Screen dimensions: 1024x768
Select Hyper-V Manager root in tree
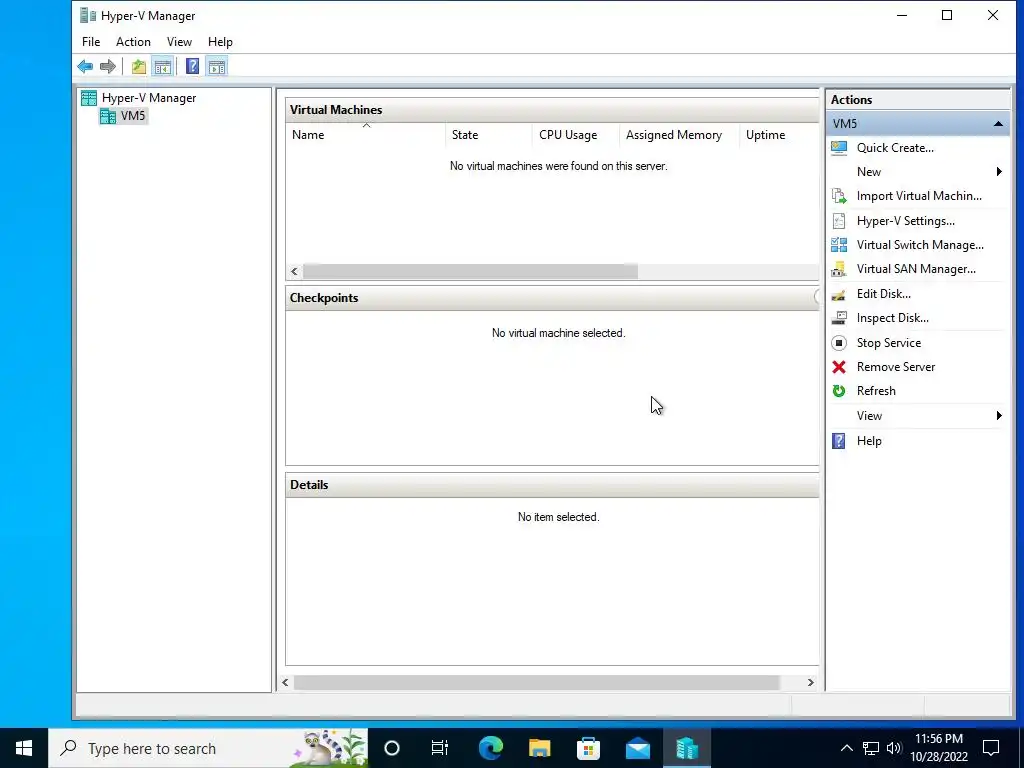[149, 98]
